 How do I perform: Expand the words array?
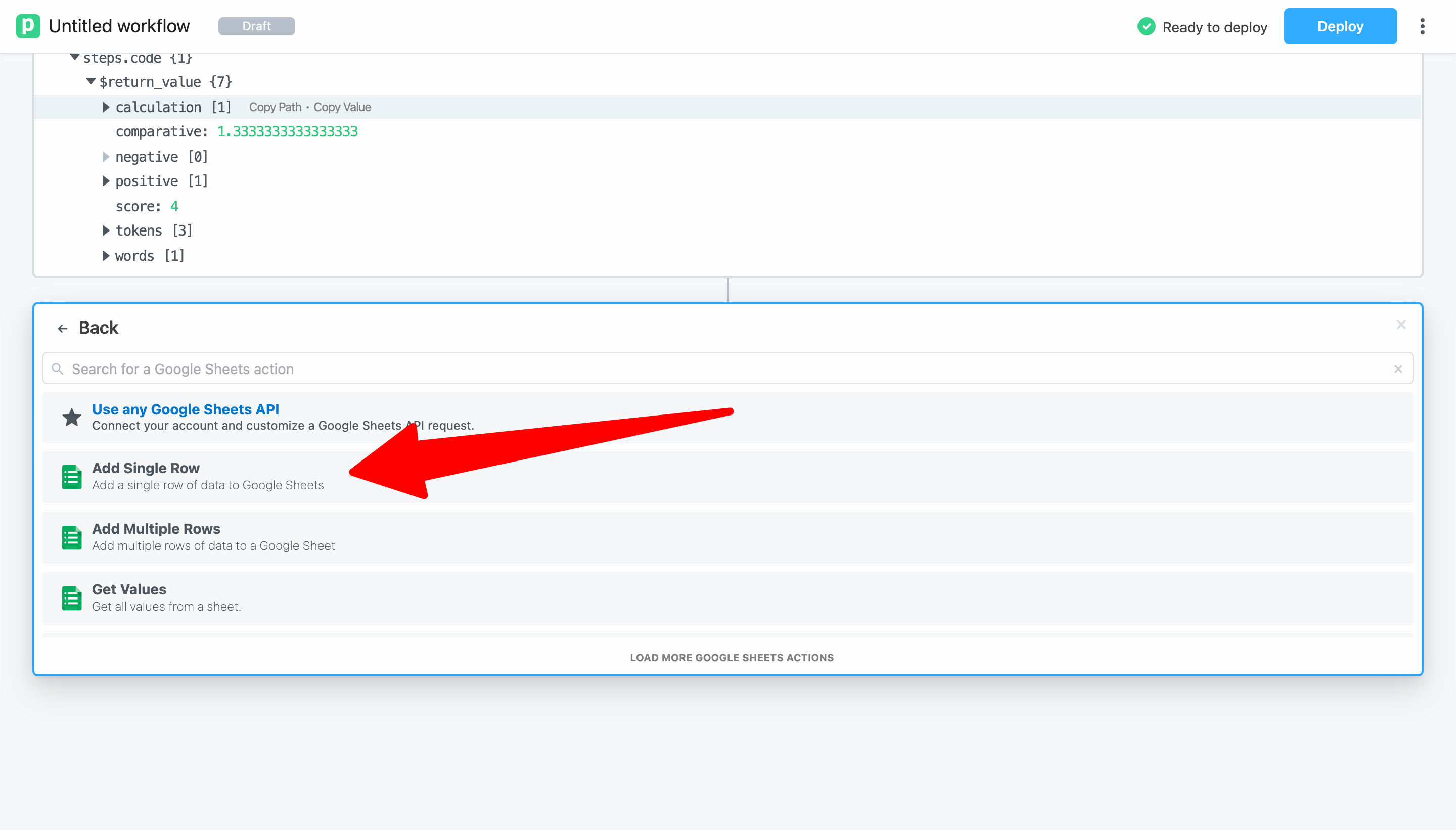click(106, 256)
